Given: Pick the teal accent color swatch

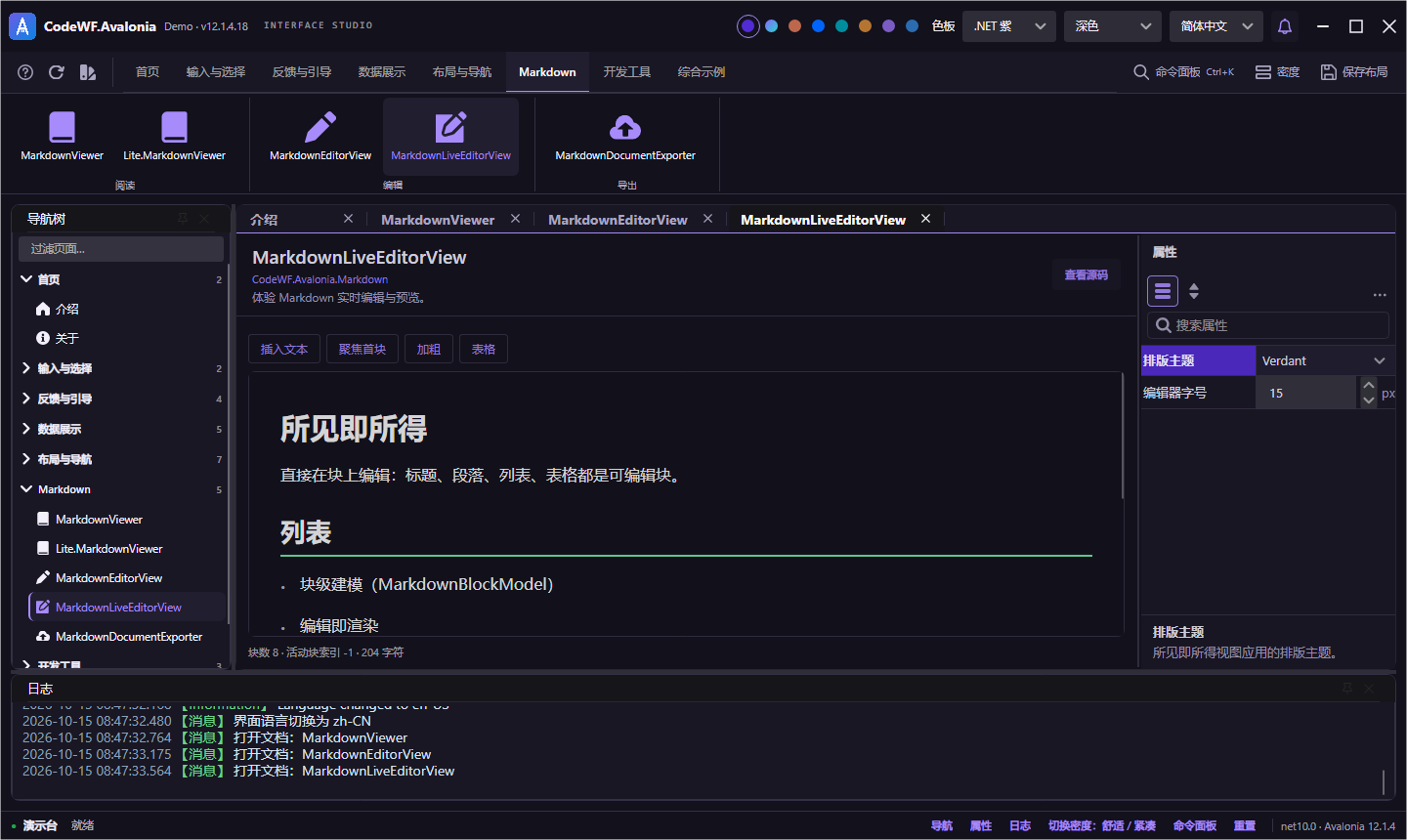Looking at the screenshot, I should pyautogui.click(x=841, y=26).
